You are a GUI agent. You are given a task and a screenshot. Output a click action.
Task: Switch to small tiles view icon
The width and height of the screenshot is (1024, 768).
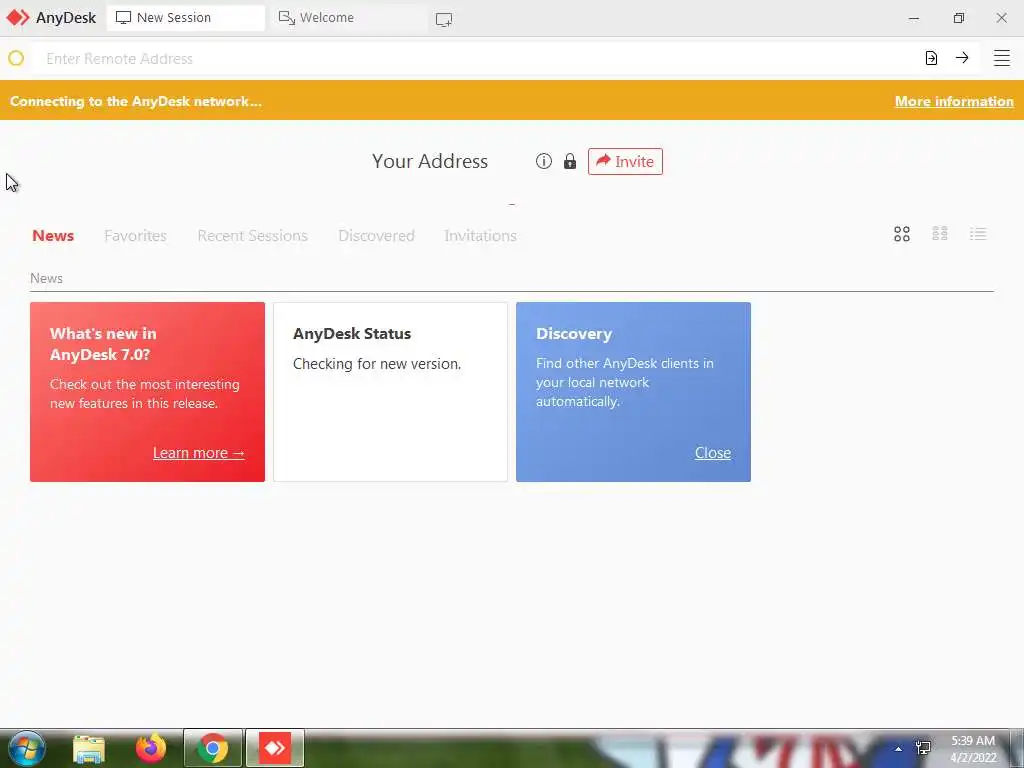coord(940,234)
